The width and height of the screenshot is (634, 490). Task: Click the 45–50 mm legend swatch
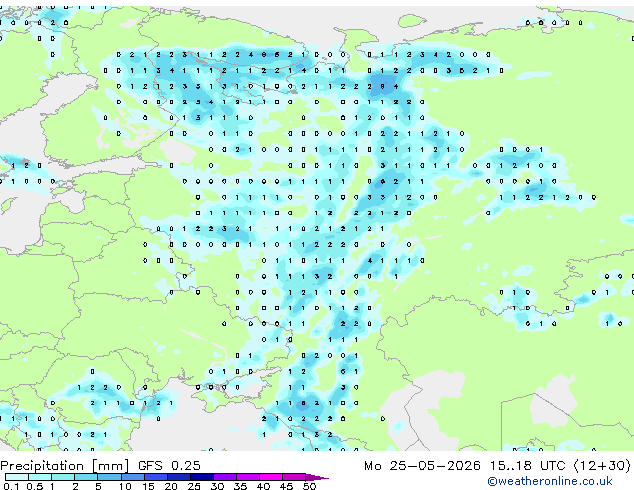coord(294,477)
